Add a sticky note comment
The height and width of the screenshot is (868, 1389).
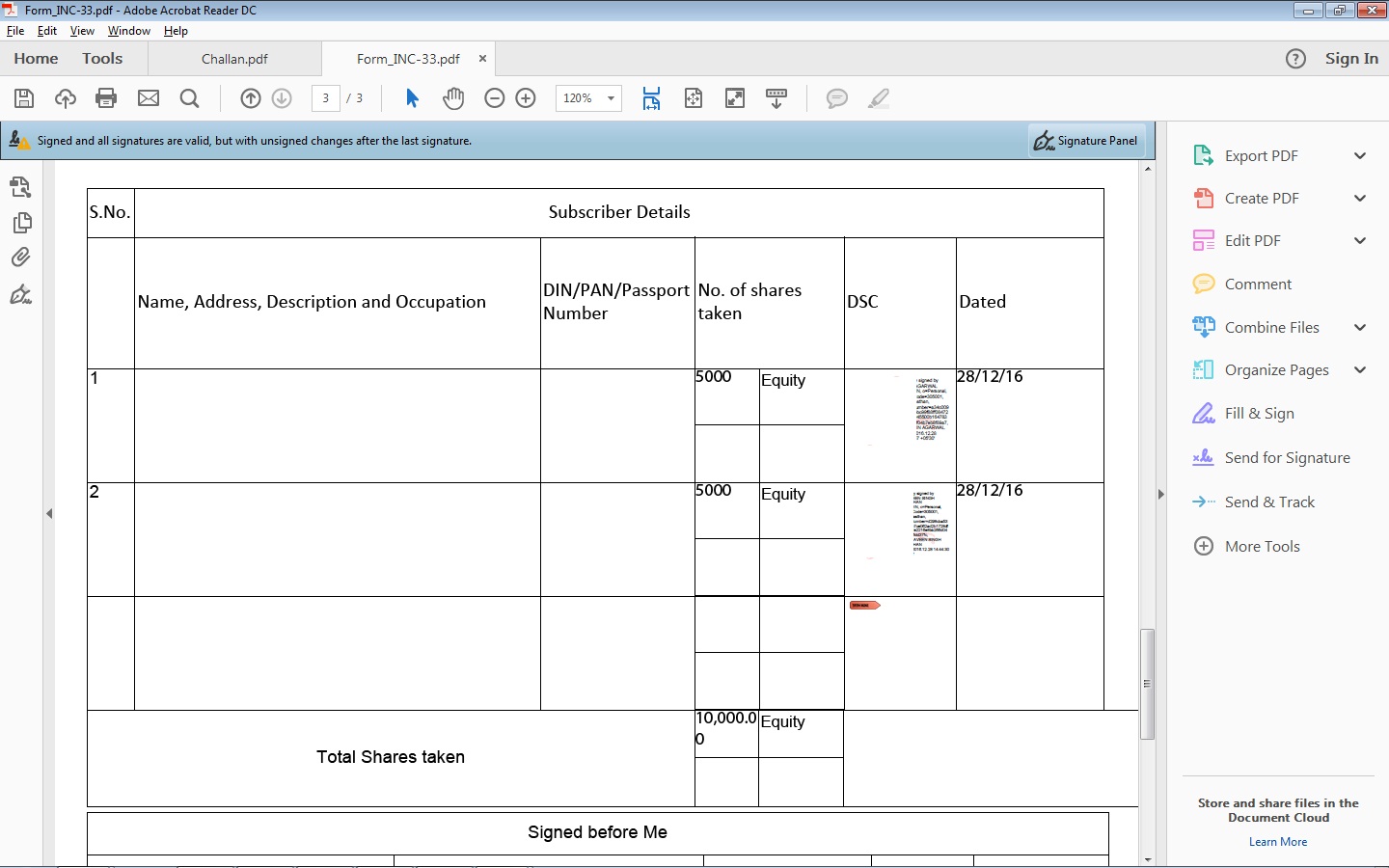click(x=836, y=97)
